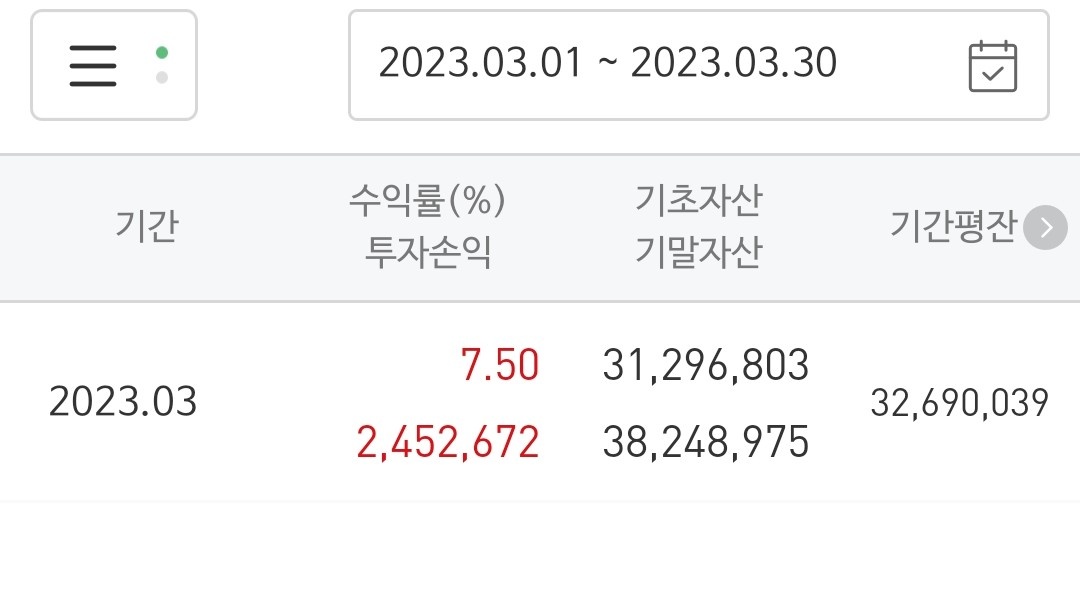1080x592 pixels.
Task: Click the 7.50 return rate value
Action: 500,365
